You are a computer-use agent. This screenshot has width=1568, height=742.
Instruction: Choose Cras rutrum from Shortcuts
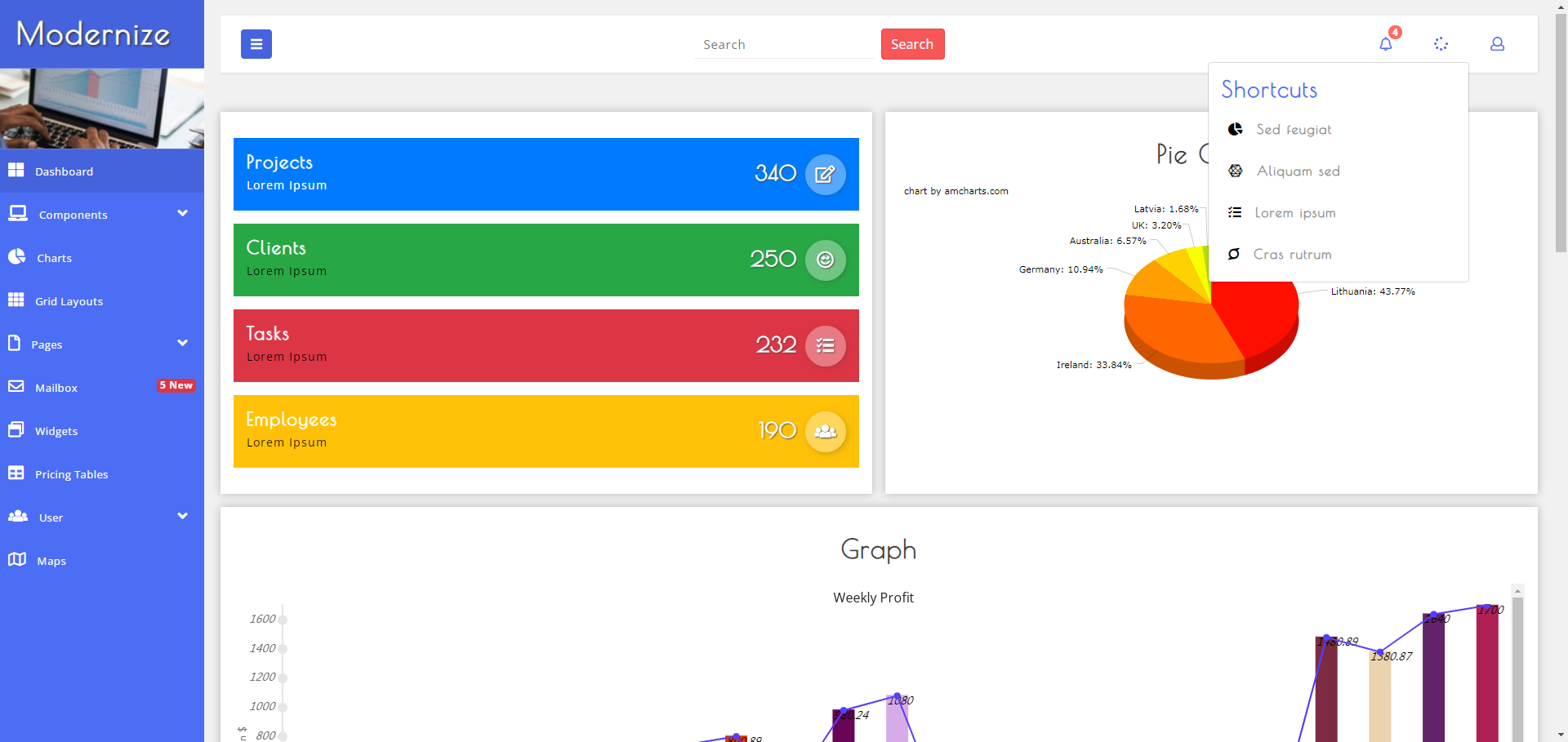pyautogui.click(x=1291, y=255)
